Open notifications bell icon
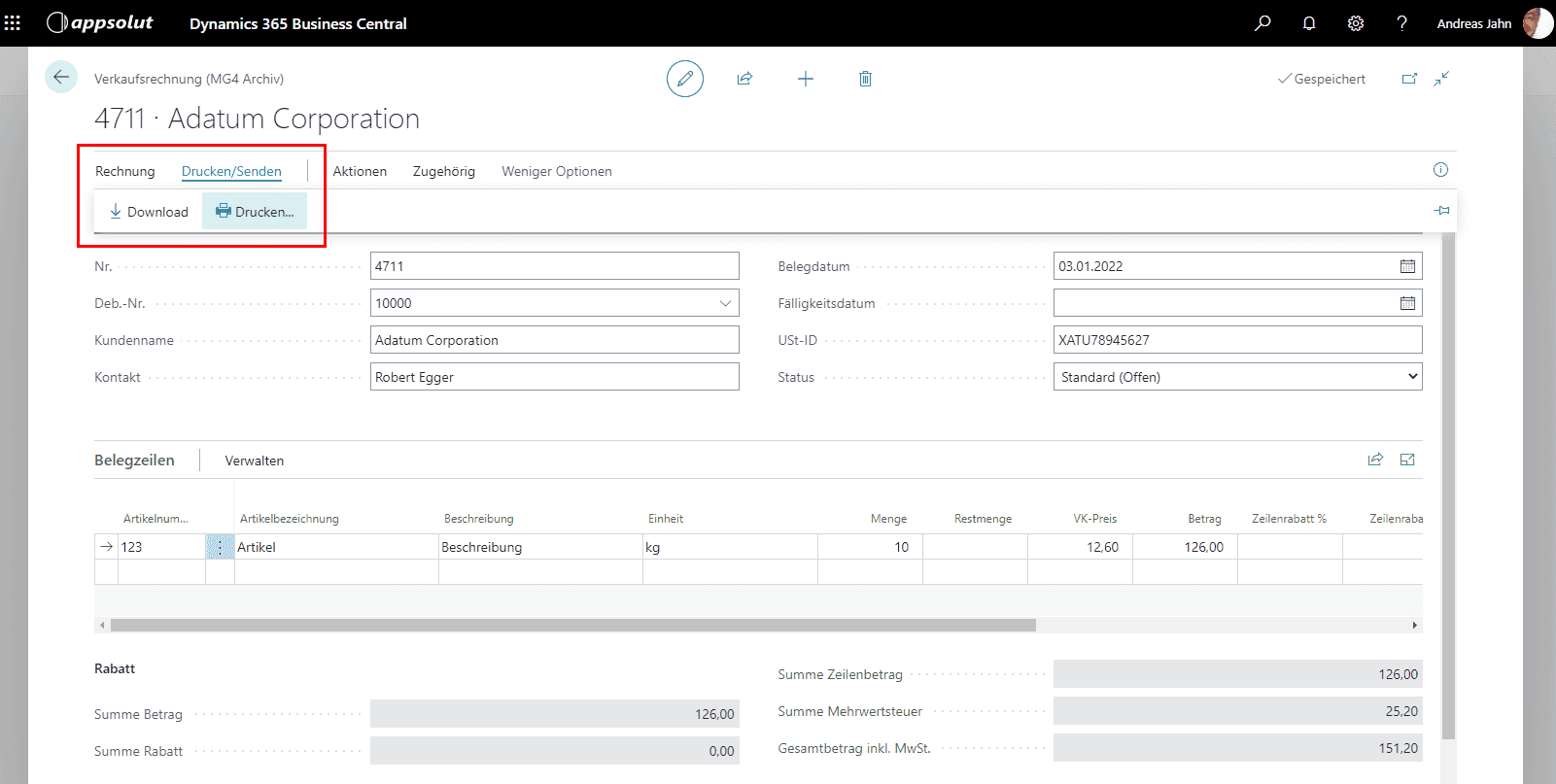Screen dimensions: 1556x784 tap(1309, 23)
